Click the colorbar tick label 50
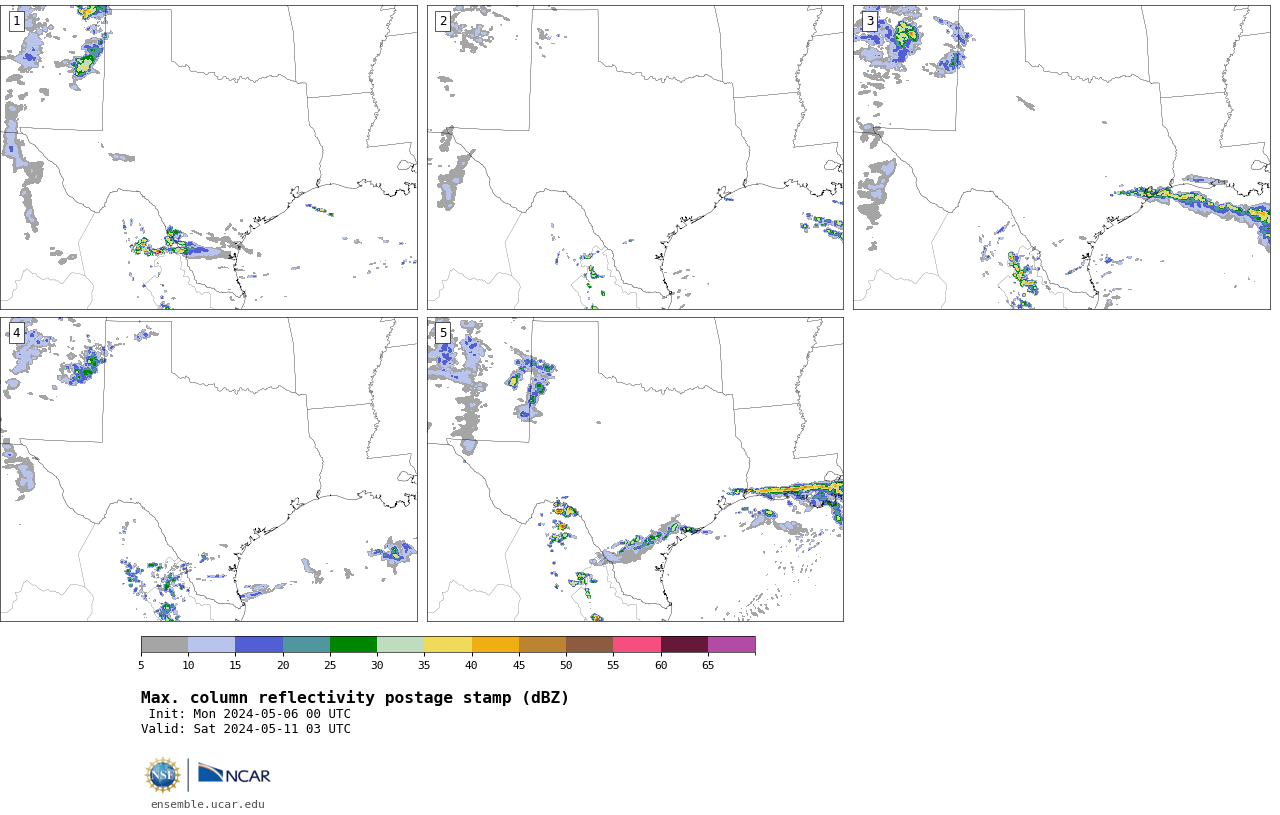1280x815 pixels. pos(566,665)
